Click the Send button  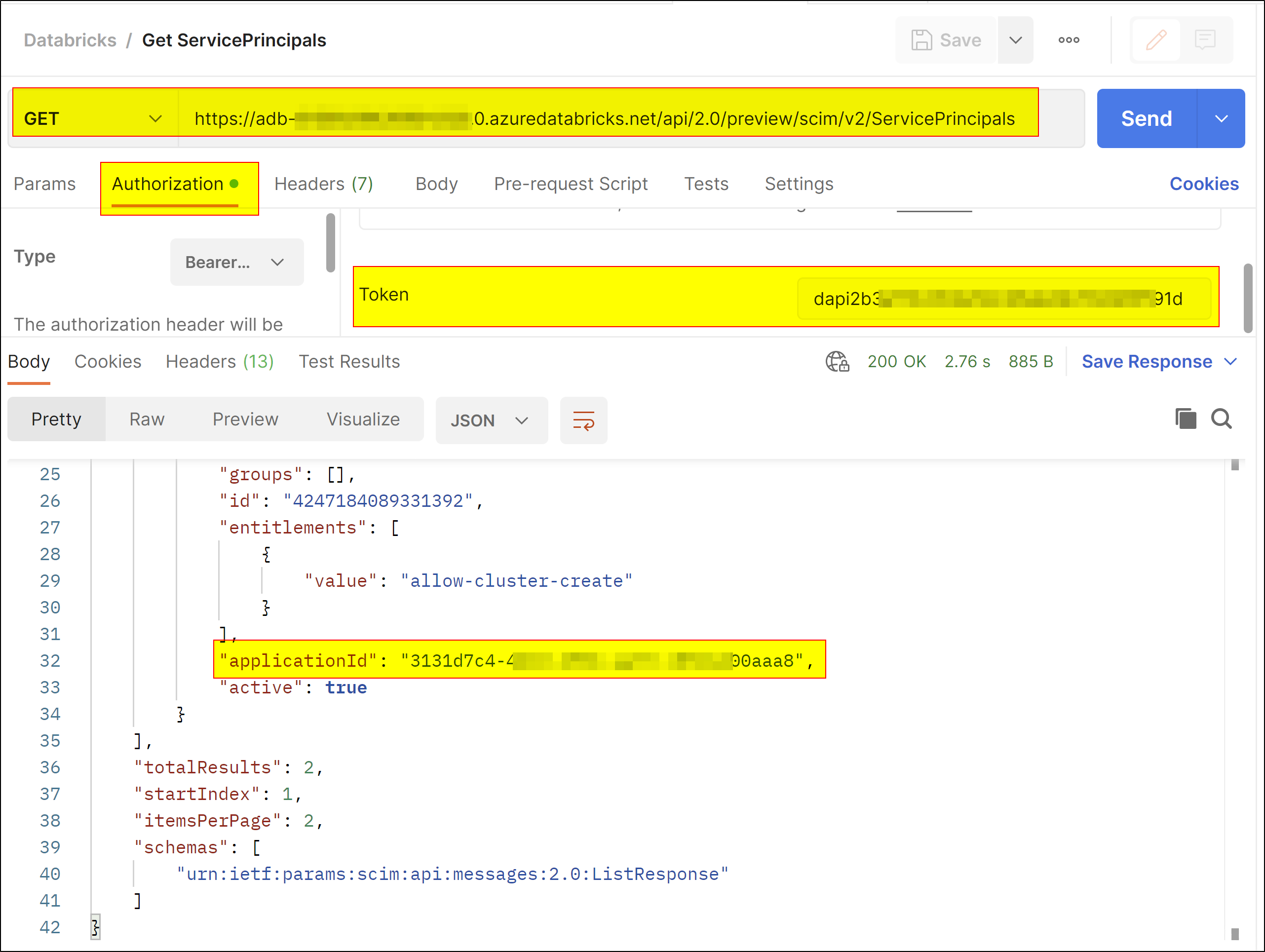click(x=1147, y=119)
